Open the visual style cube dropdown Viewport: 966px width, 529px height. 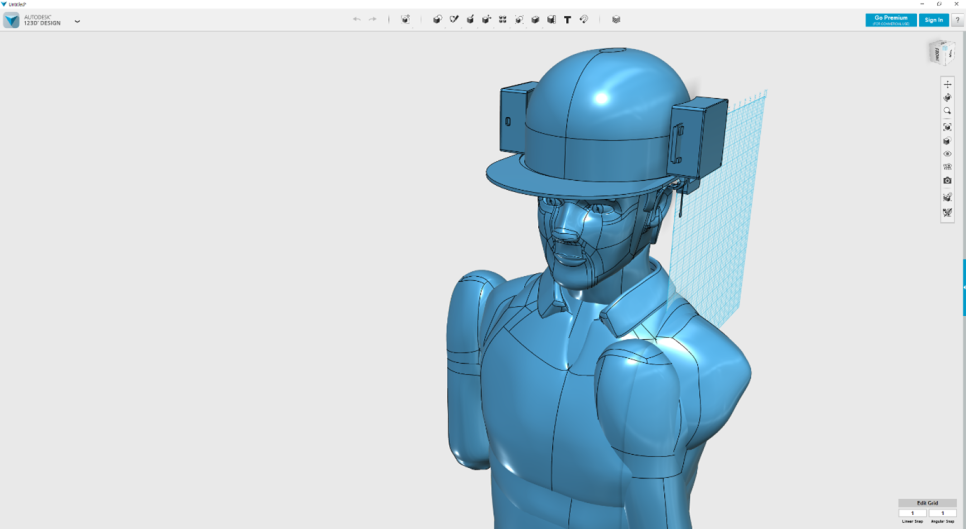pos(947,141)
